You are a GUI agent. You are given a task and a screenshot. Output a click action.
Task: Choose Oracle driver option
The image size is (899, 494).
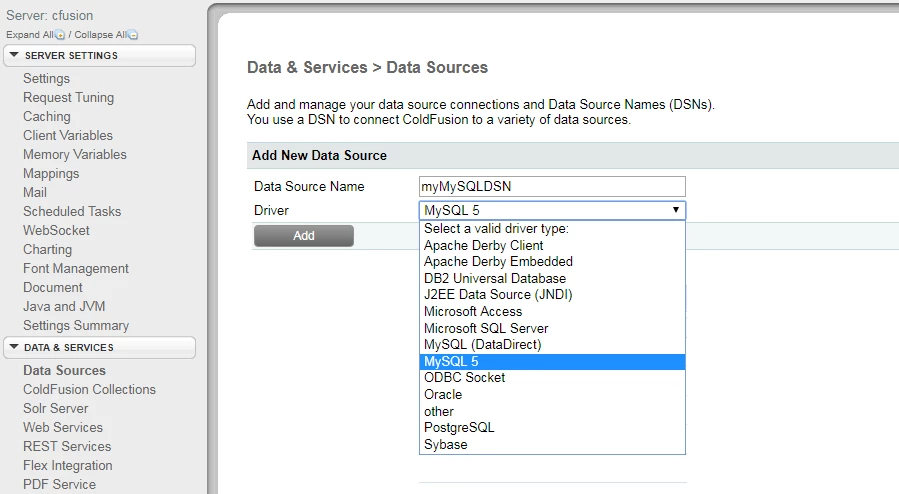click(x=552, y=394)
